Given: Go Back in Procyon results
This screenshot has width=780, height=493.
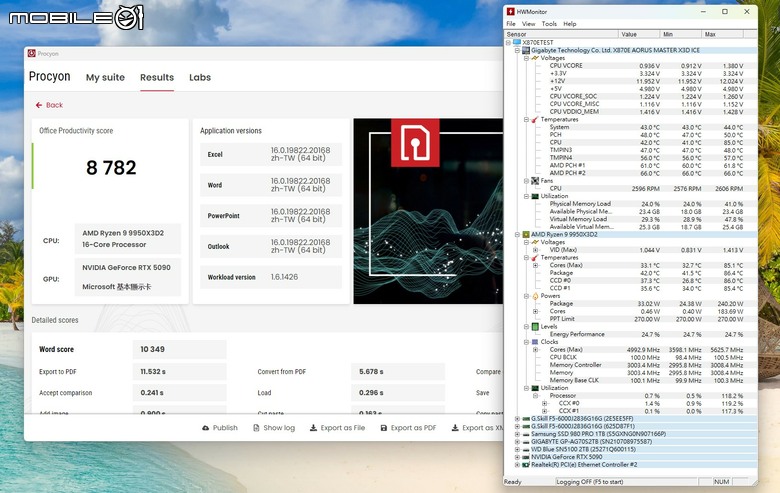Looking at the screenshot, I should pos(49,105).
